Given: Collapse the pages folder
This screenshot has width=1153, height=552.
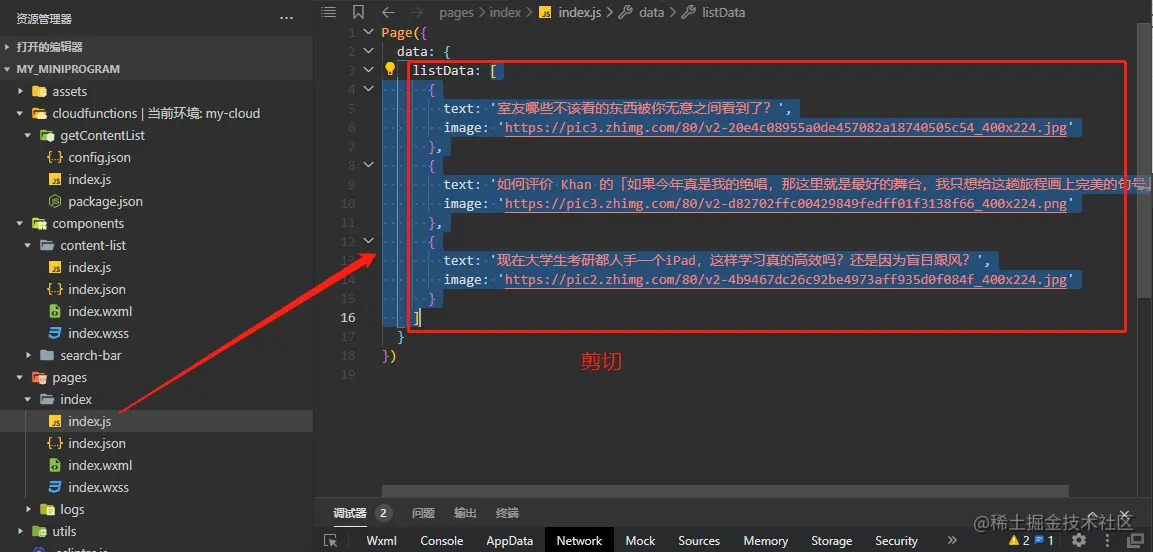Looking at the screenshot, I should click(21, 377).
